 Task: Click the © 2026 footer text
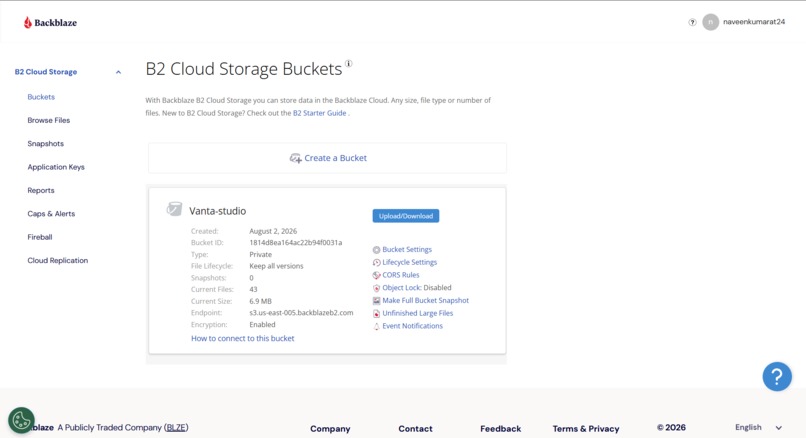(x=671, y=427)
